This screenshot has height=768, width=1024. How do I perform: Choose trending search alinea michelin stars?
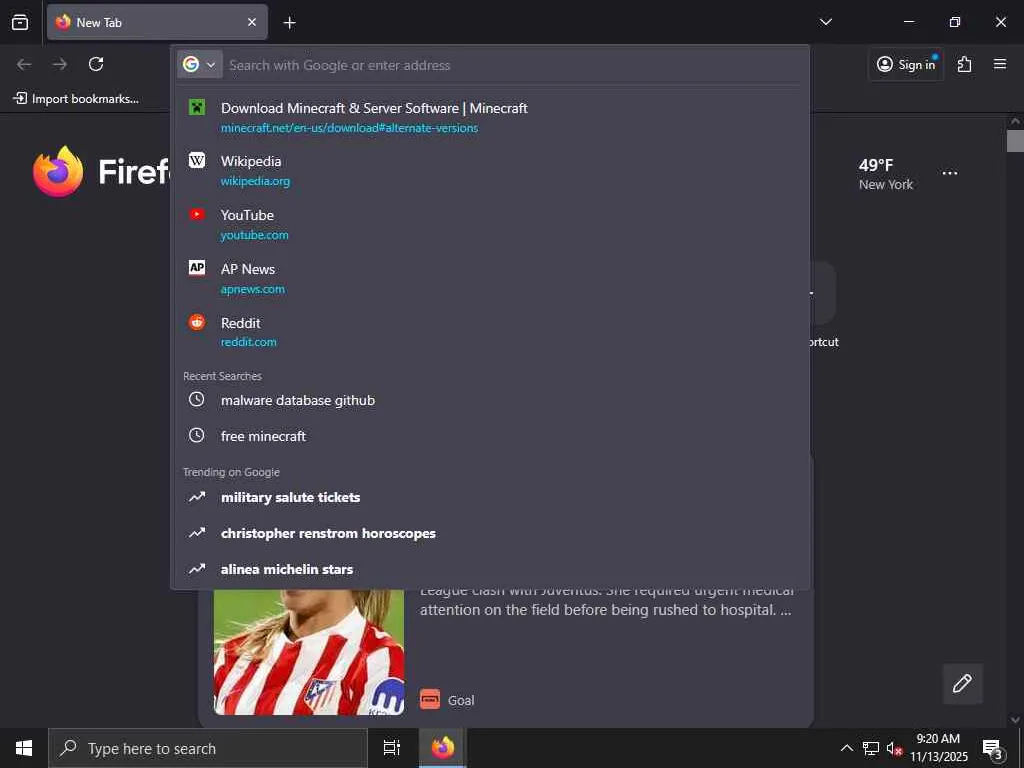tap(490, 569)
